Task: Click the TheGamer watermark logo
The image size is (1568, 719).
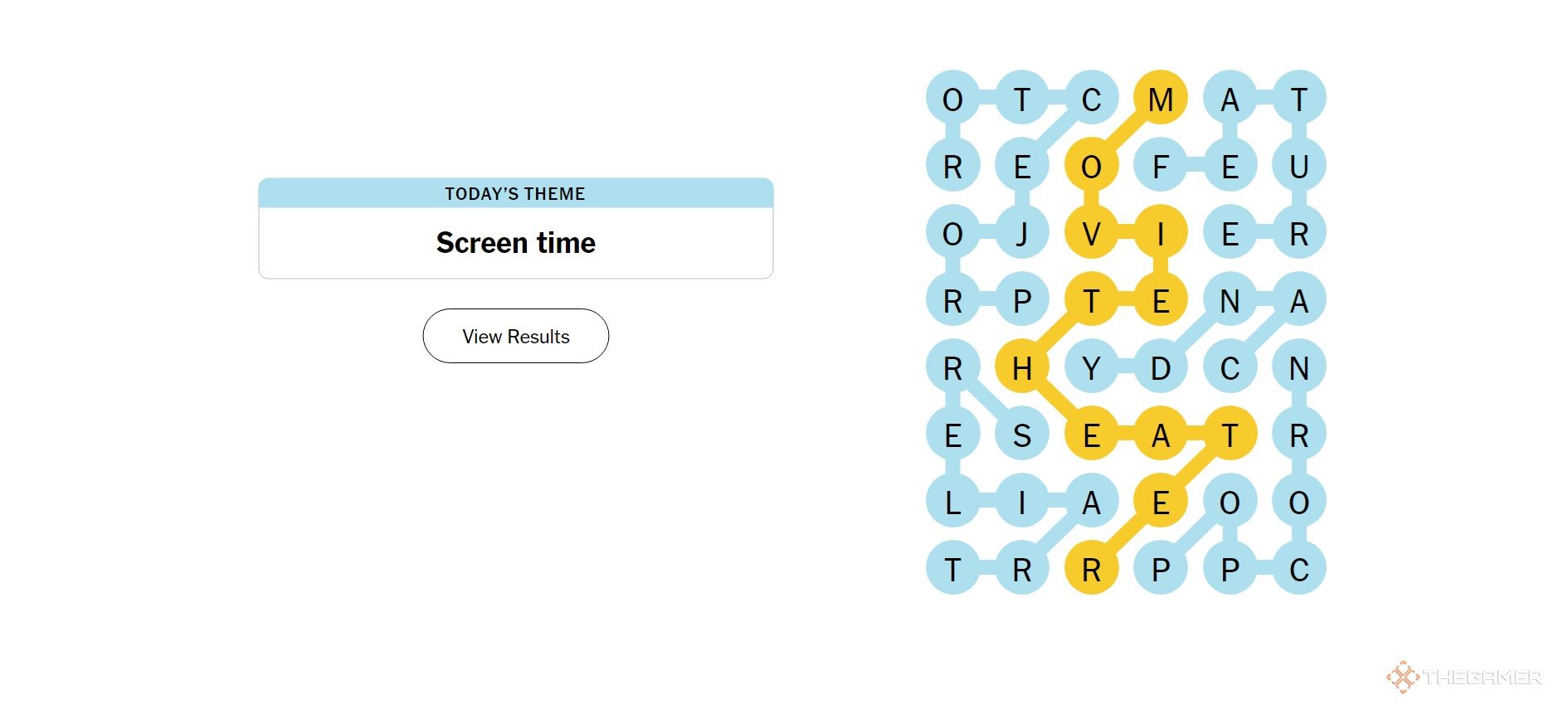Action: [x=1465, y=678]
